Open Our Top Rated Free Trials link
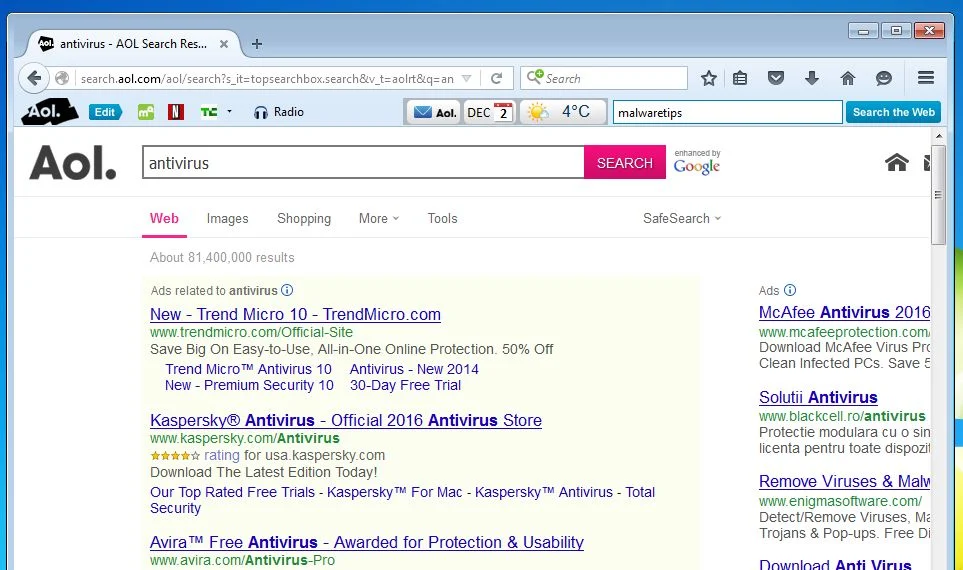Image resolution: width=963 pixels, height=570 pixels. (232, 492)
